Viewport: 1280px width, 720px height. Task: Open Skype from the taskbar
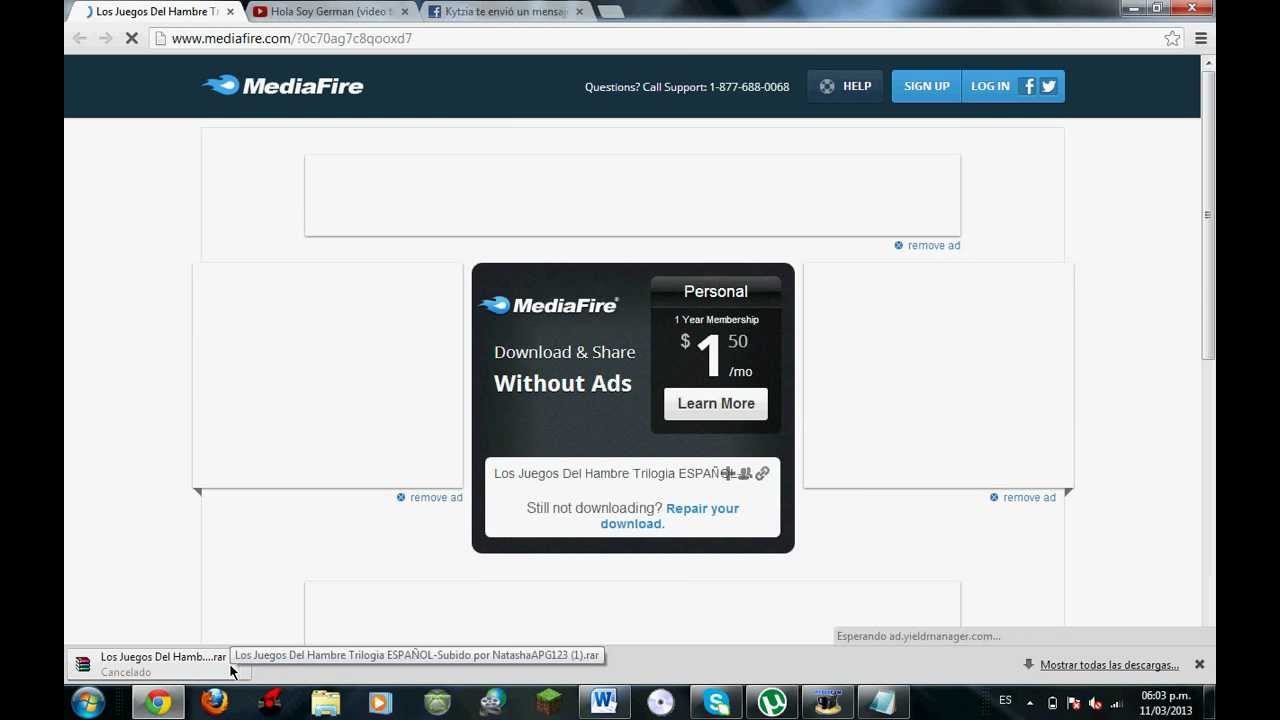716,703
